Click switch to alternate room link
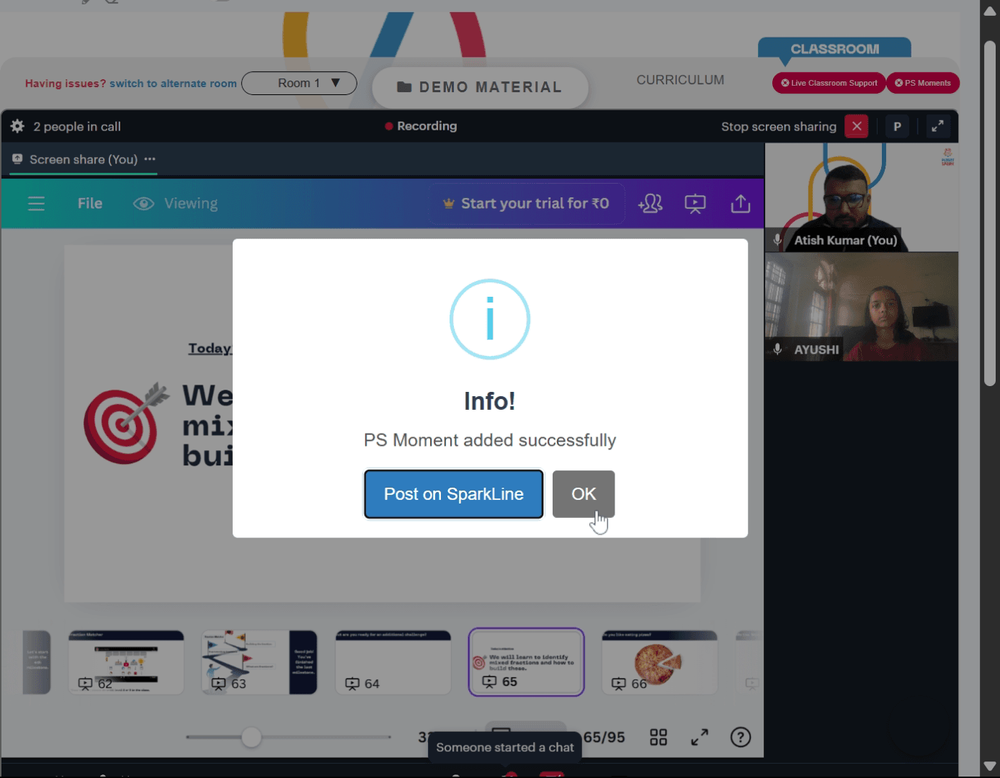This screenshot has width=1000, height=778. coord(173,84)
